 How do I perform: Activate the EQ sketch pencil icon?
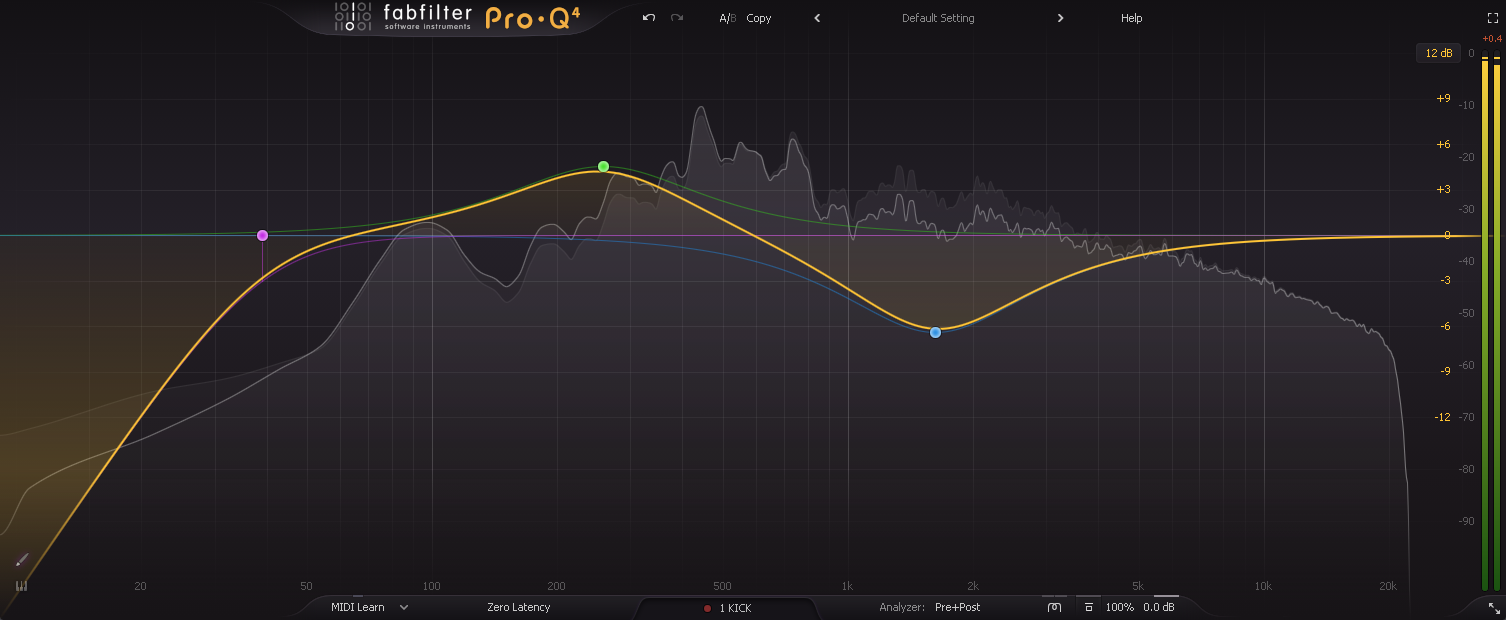pos(22,560)
